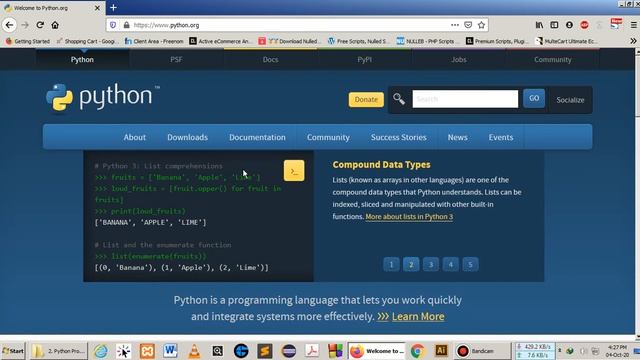
Task: Switch to Google Chrome in taskbar
Action: tap(417, 351)
